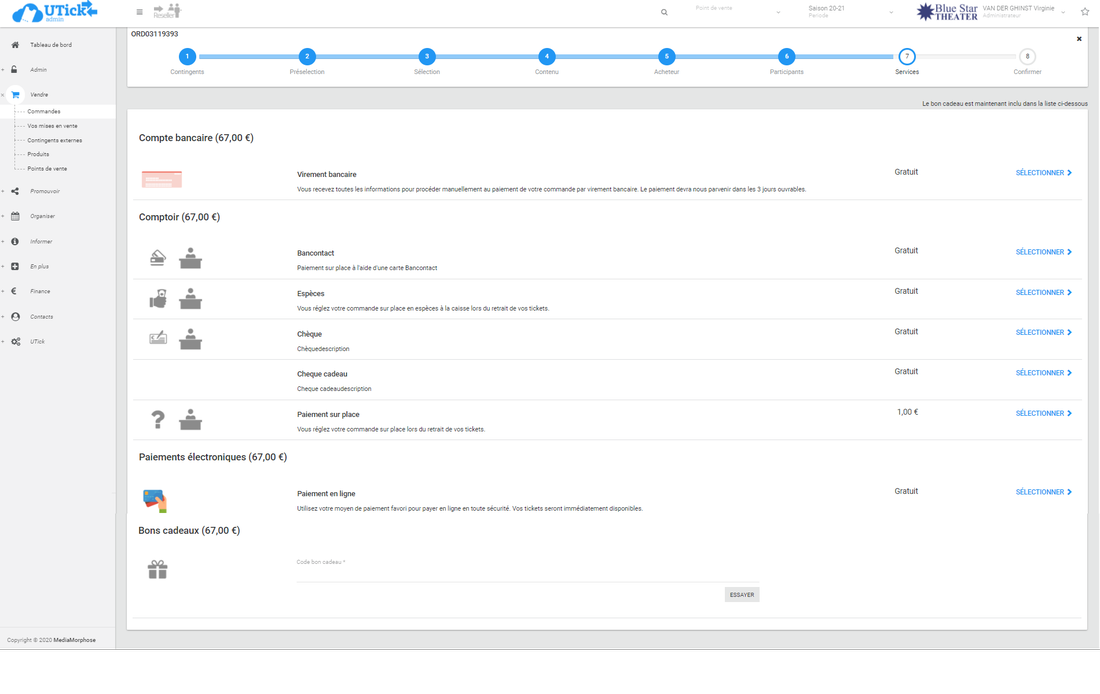Open the Point de vente dropdown
1100x694 pixels.
tap(738, 12)
